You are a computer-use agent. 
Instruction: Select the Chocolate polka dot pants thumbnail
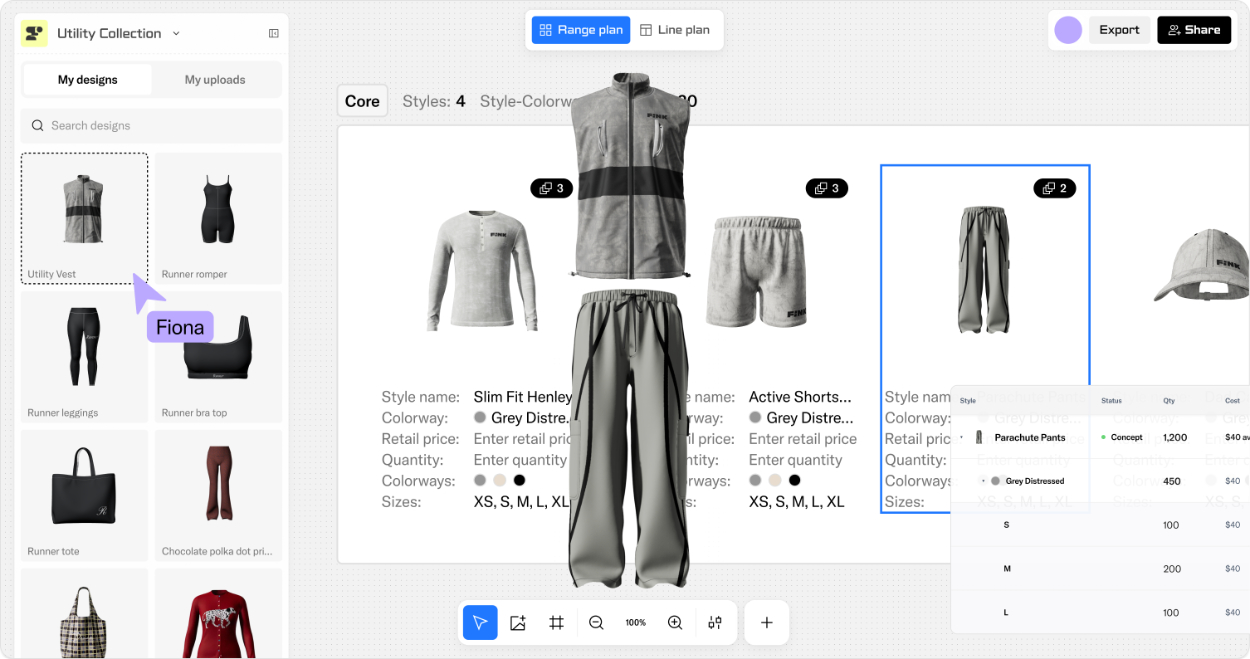(x=218, y=495)
